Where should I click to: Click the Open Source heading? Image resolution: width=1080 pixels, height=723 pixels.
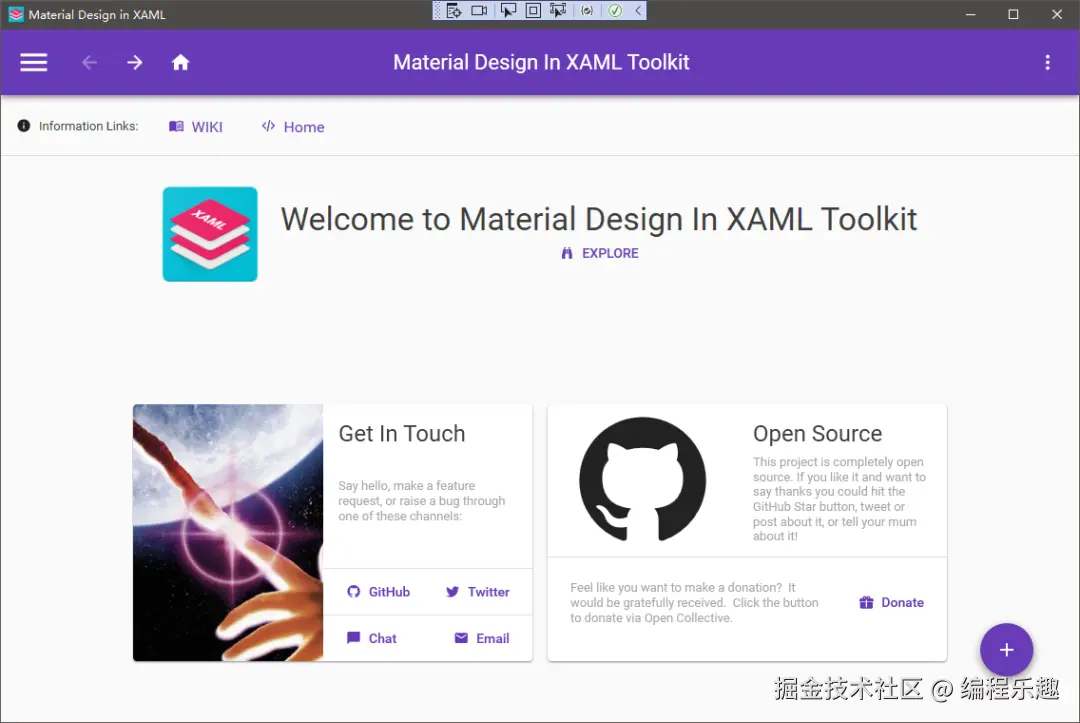818,434
